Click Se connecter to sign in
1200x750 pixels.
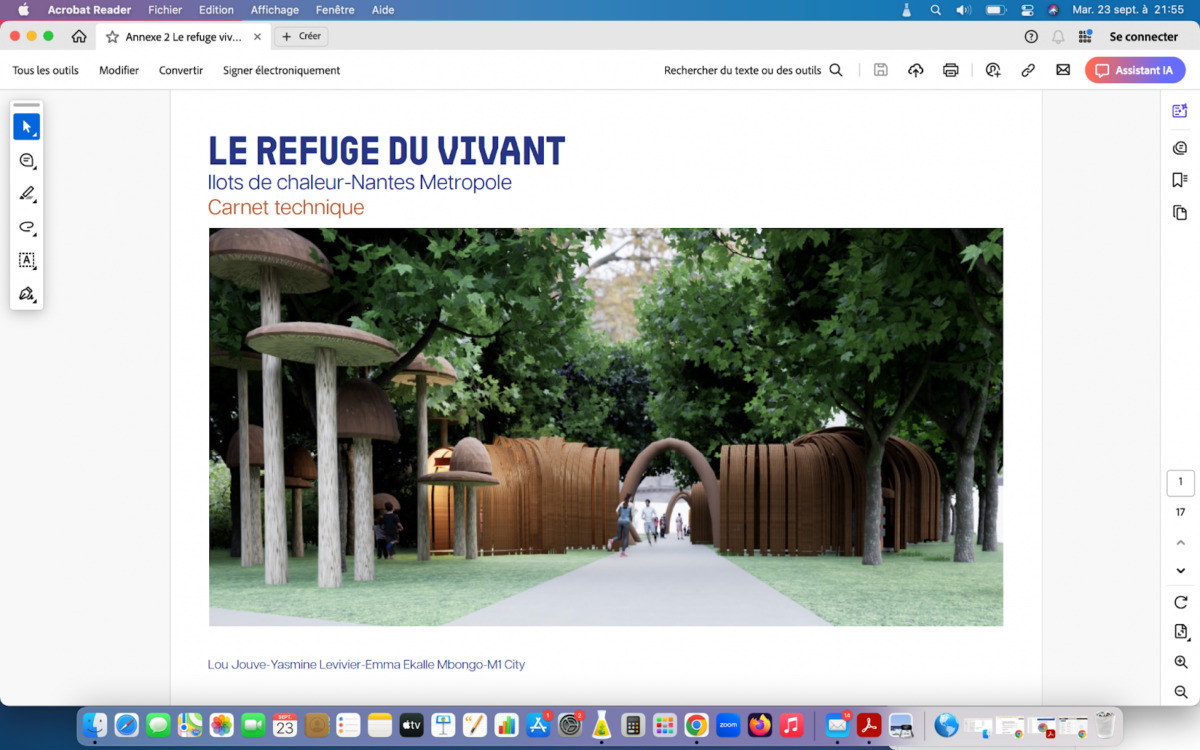pyautogui.click(x=1144, y=37)
